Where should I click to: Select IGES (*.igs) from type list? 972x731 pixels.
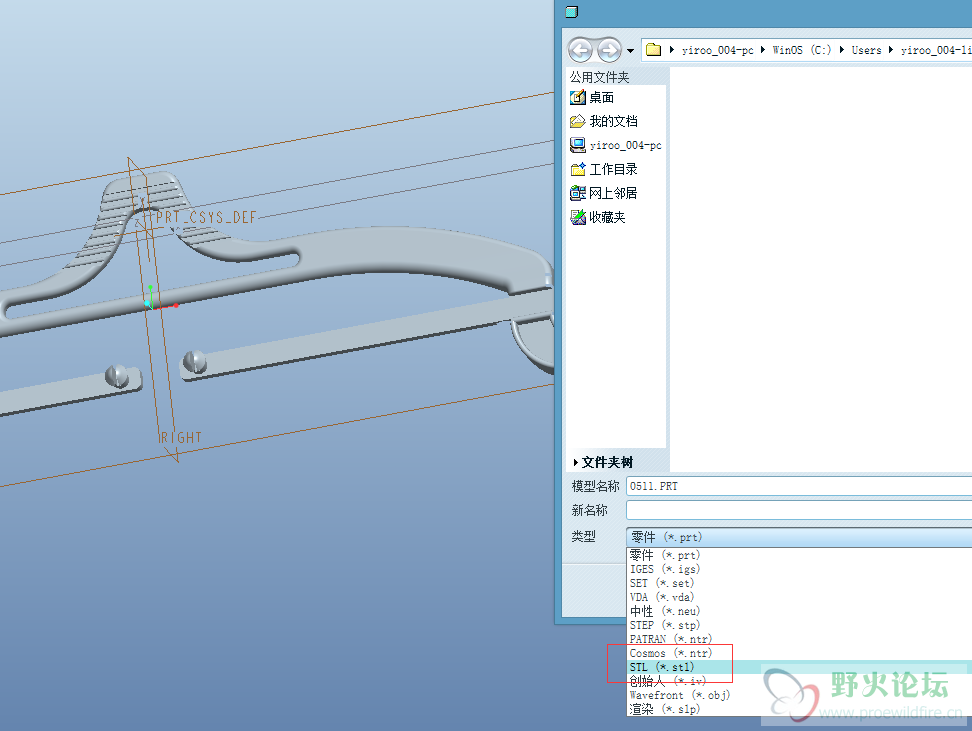pos(663,569)
